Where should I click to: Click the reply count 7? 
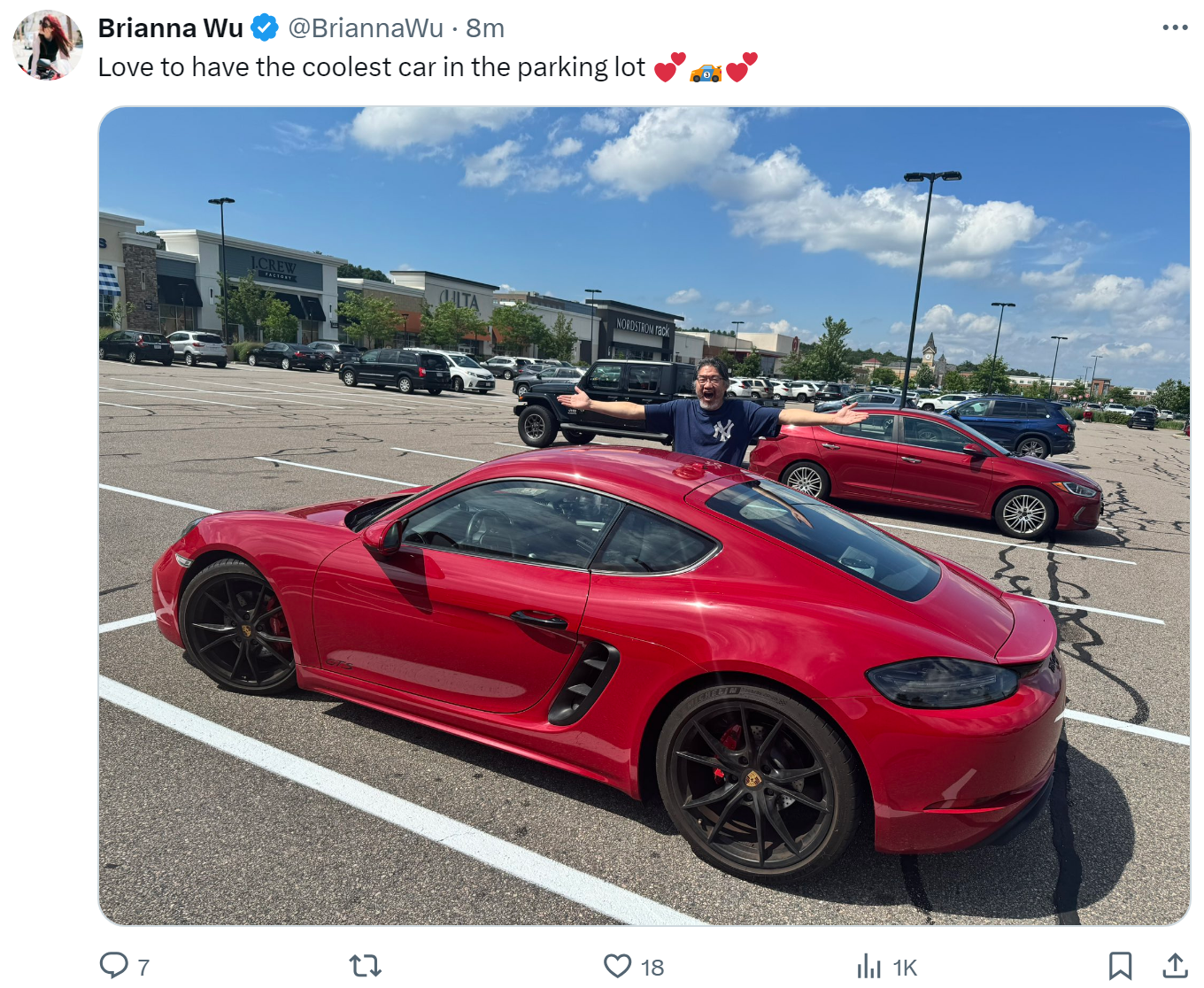(143, 968)
